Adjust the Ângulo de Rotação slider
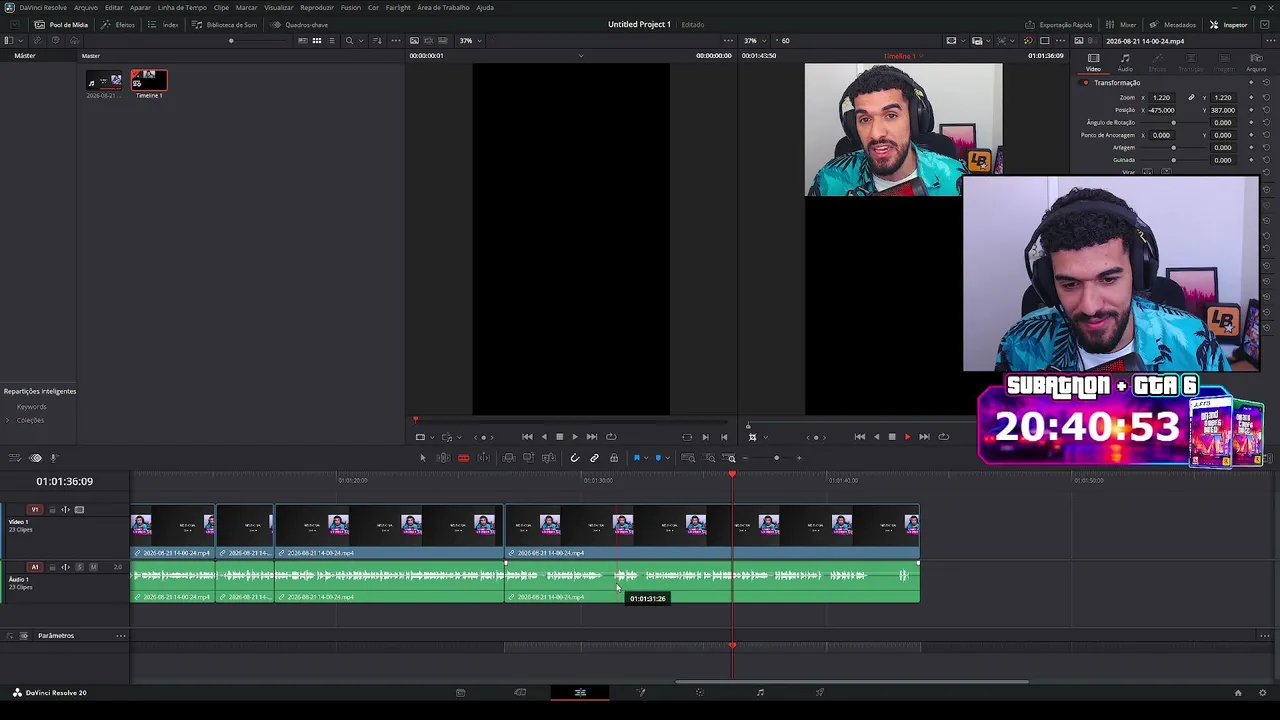Image resolution: width=1280 pixels, height=720 pixels. pos(1174,123)
